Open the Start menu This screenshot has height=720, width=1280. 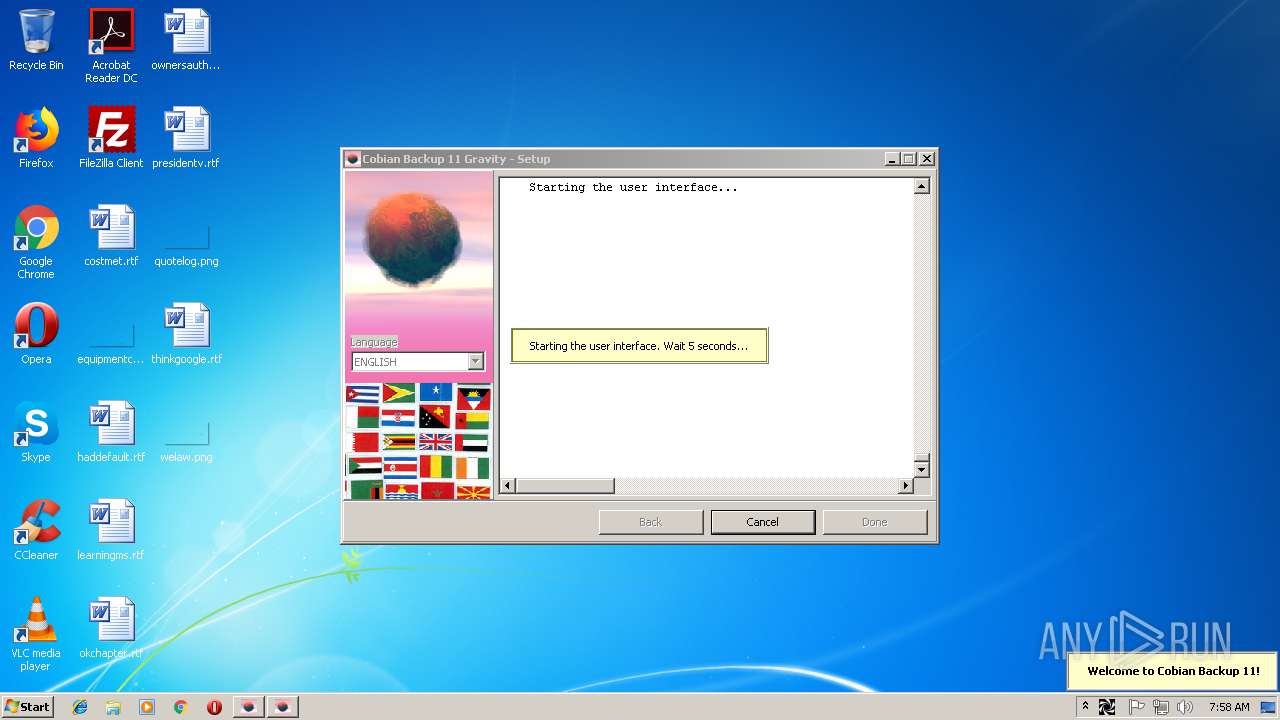coord(28,707)
